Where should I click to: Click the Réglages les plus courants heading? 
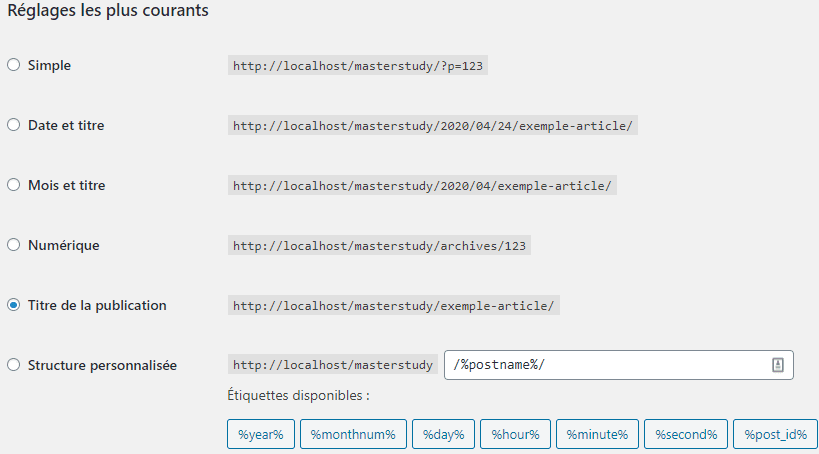pos(108,10)
